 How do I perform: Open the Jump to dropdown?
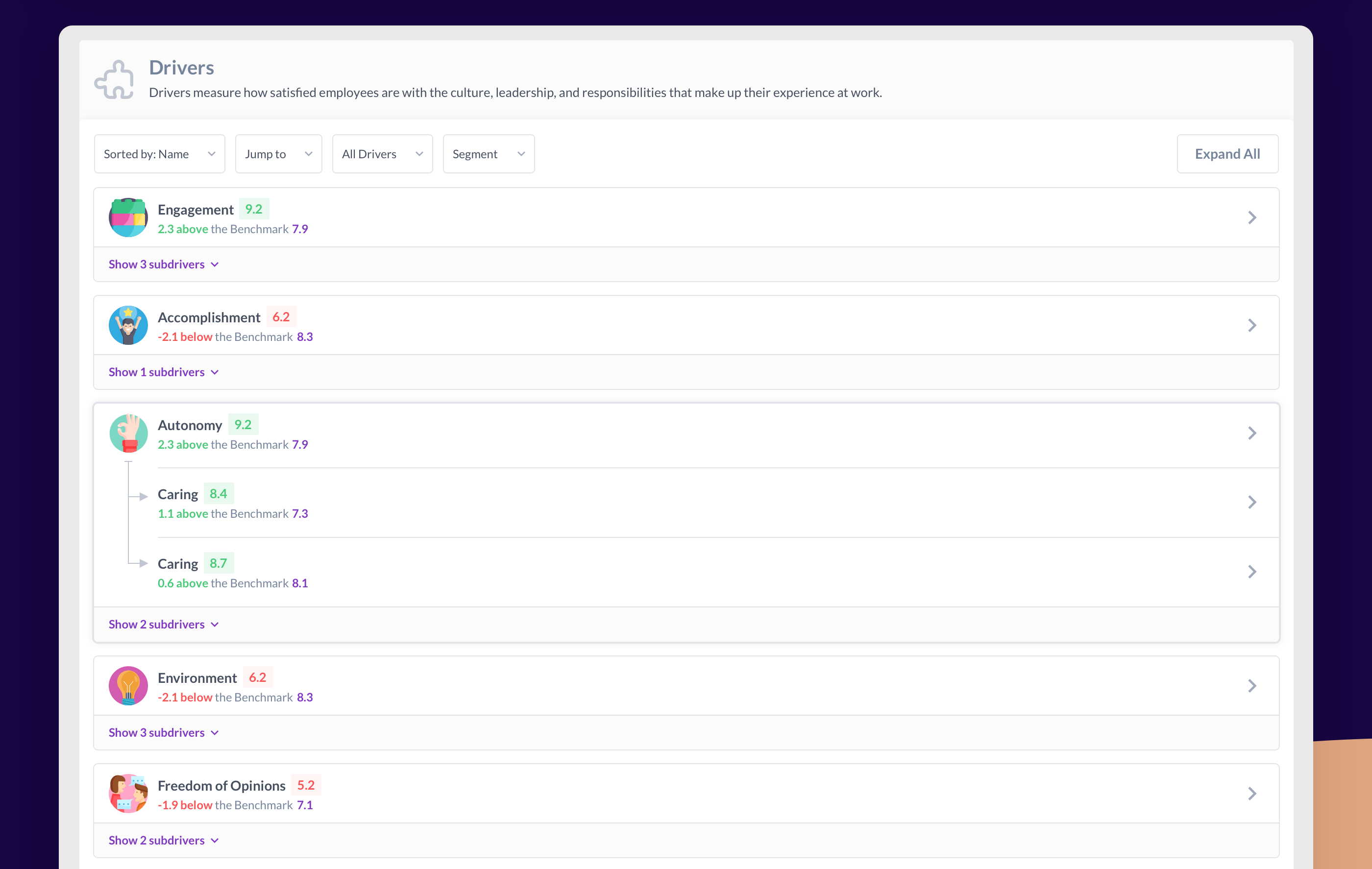point(279,154)
